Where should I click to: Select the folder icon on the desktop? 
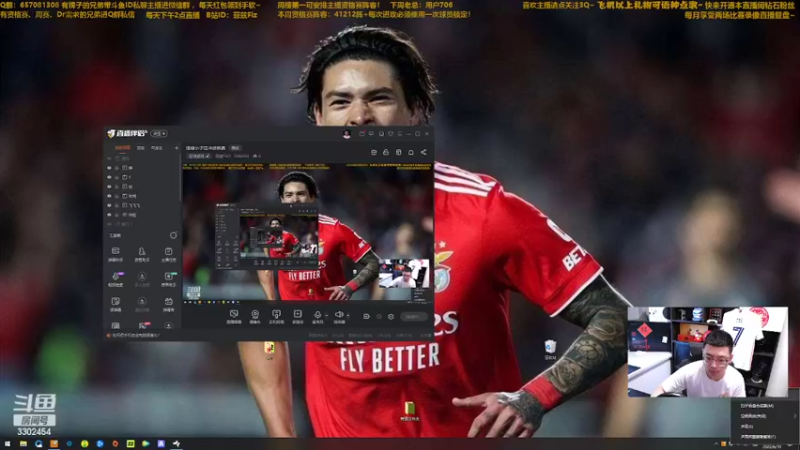click(x=409, y=408)
